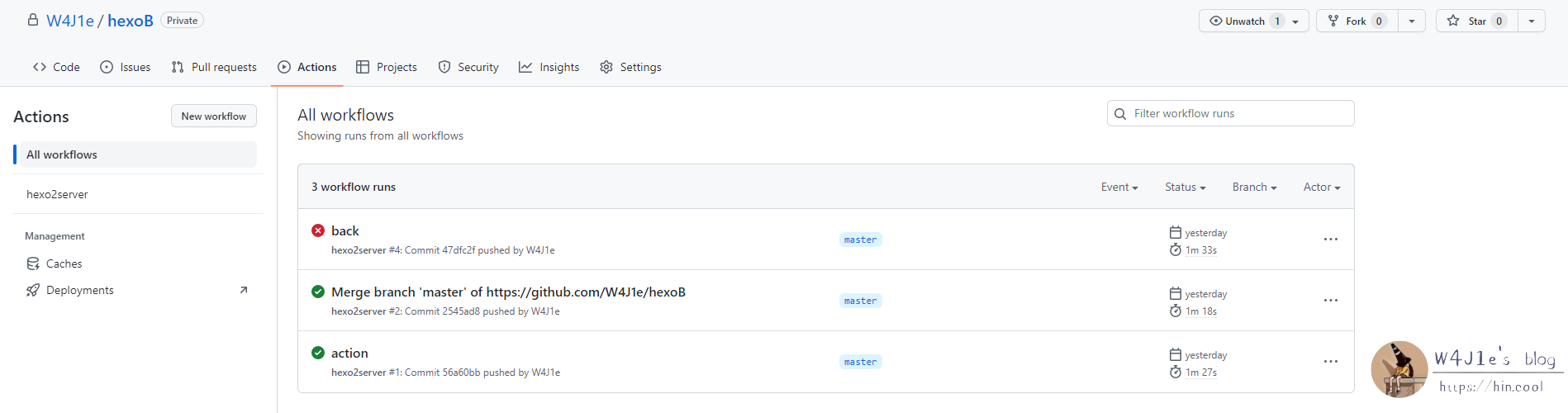Image resolution: width=1568 pixels, height=413 pixels.
Task: Click green success icon for Merge branch run
Action: (x=318, y=292)
